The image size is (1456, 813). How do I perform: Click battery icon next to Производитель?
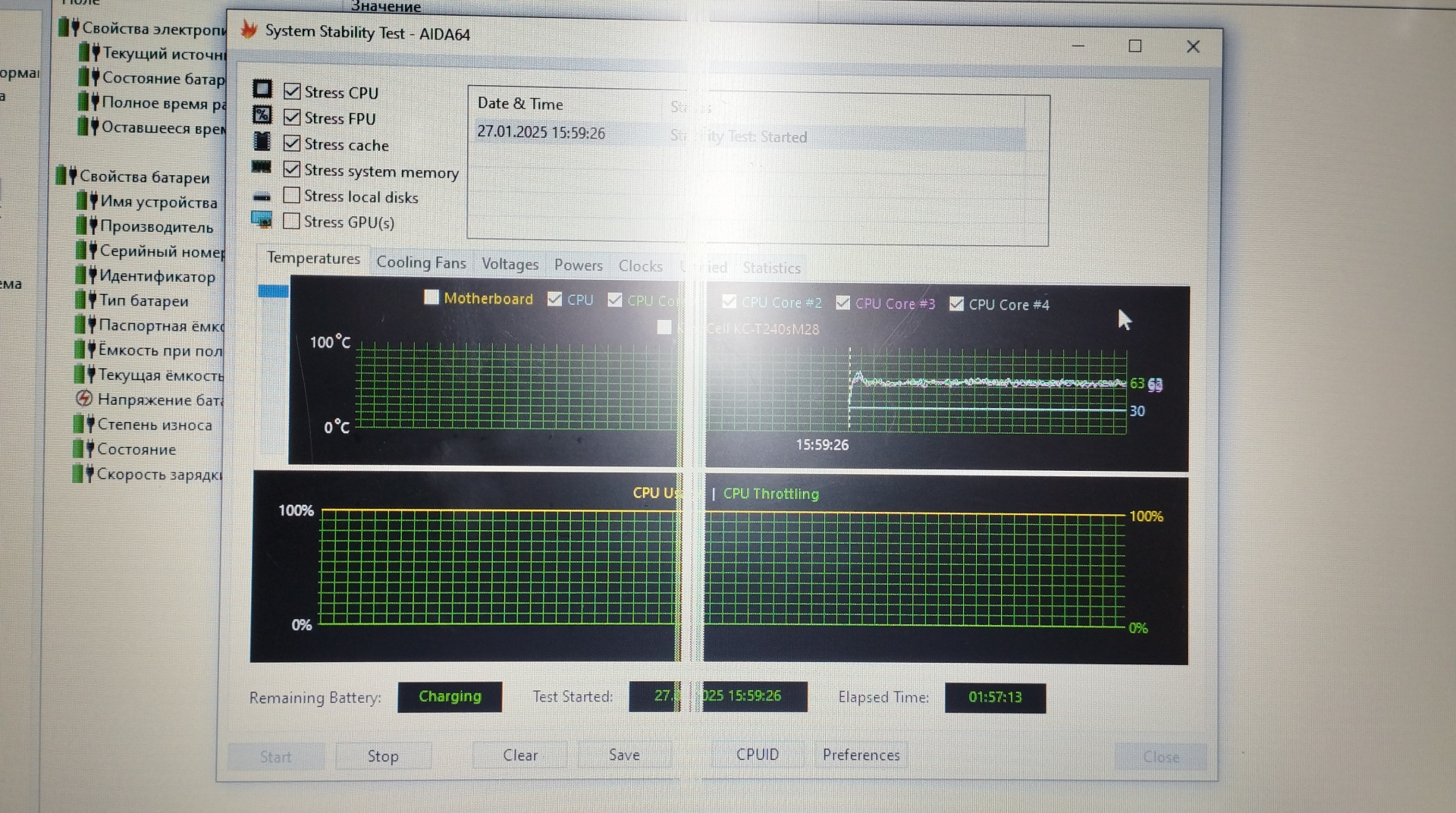pos(87,225)
